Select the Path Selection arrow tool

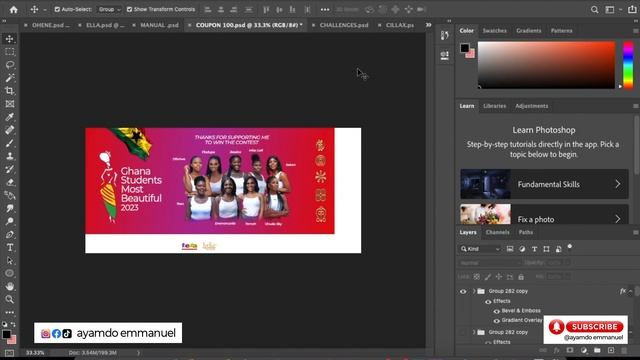(10, 260)
